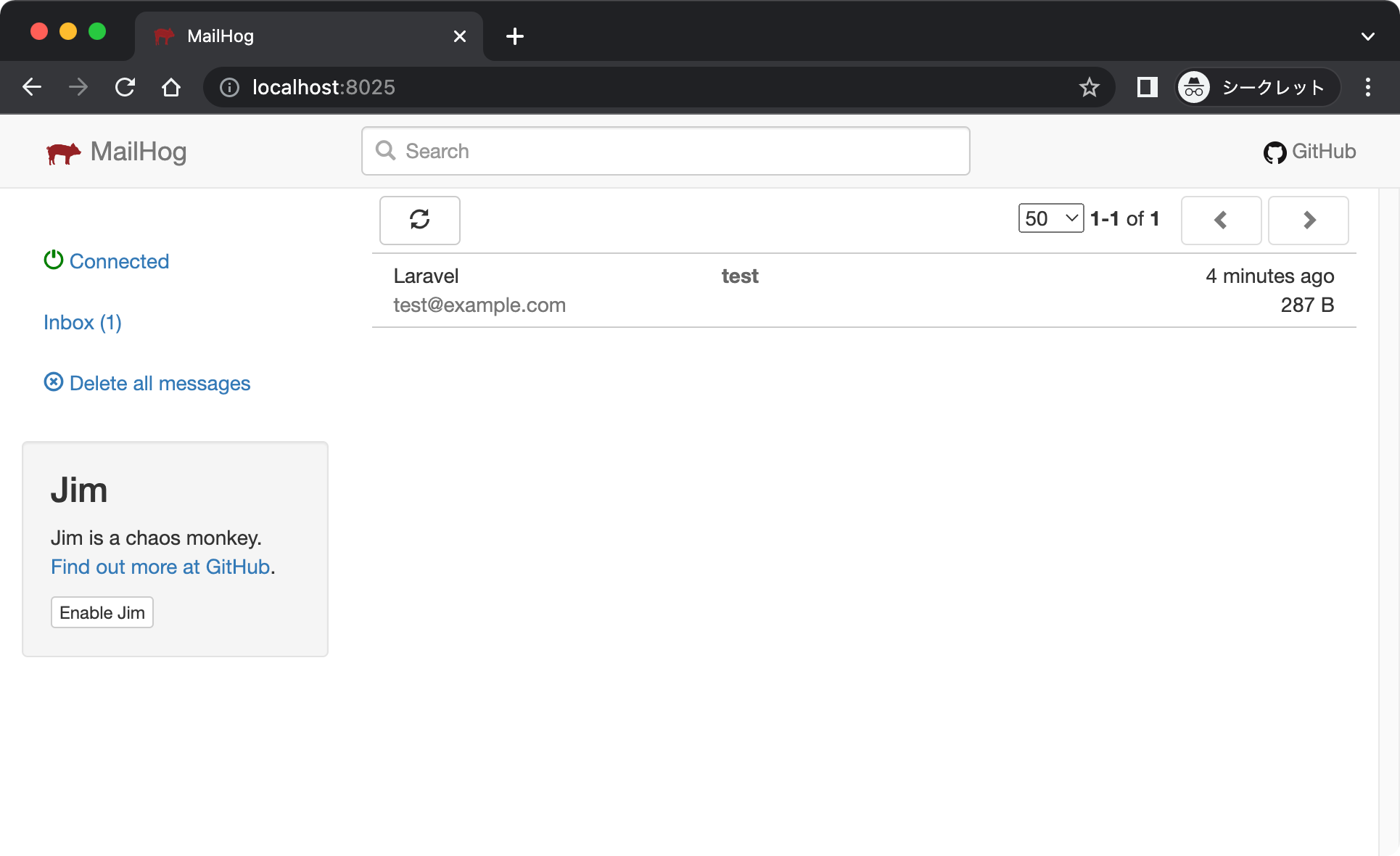The image size is (1400, 856).
Task: Open browser home page icon
Action: point(171,88)
